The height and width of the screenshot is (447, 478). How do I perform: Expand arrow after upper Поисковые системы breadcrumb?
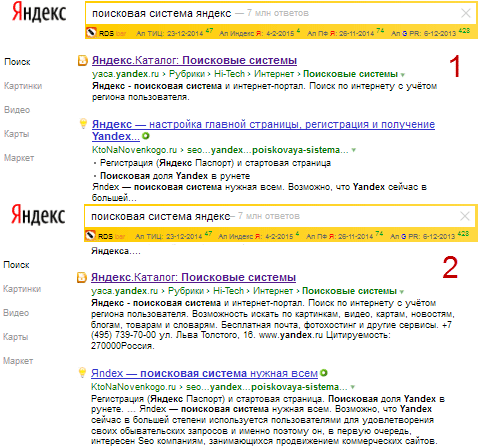[403, 75]
